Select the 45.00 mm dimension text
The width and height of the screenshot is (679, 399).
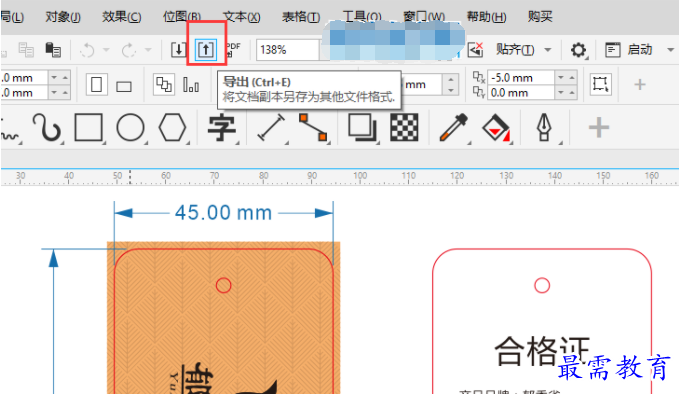coord(223,213)
